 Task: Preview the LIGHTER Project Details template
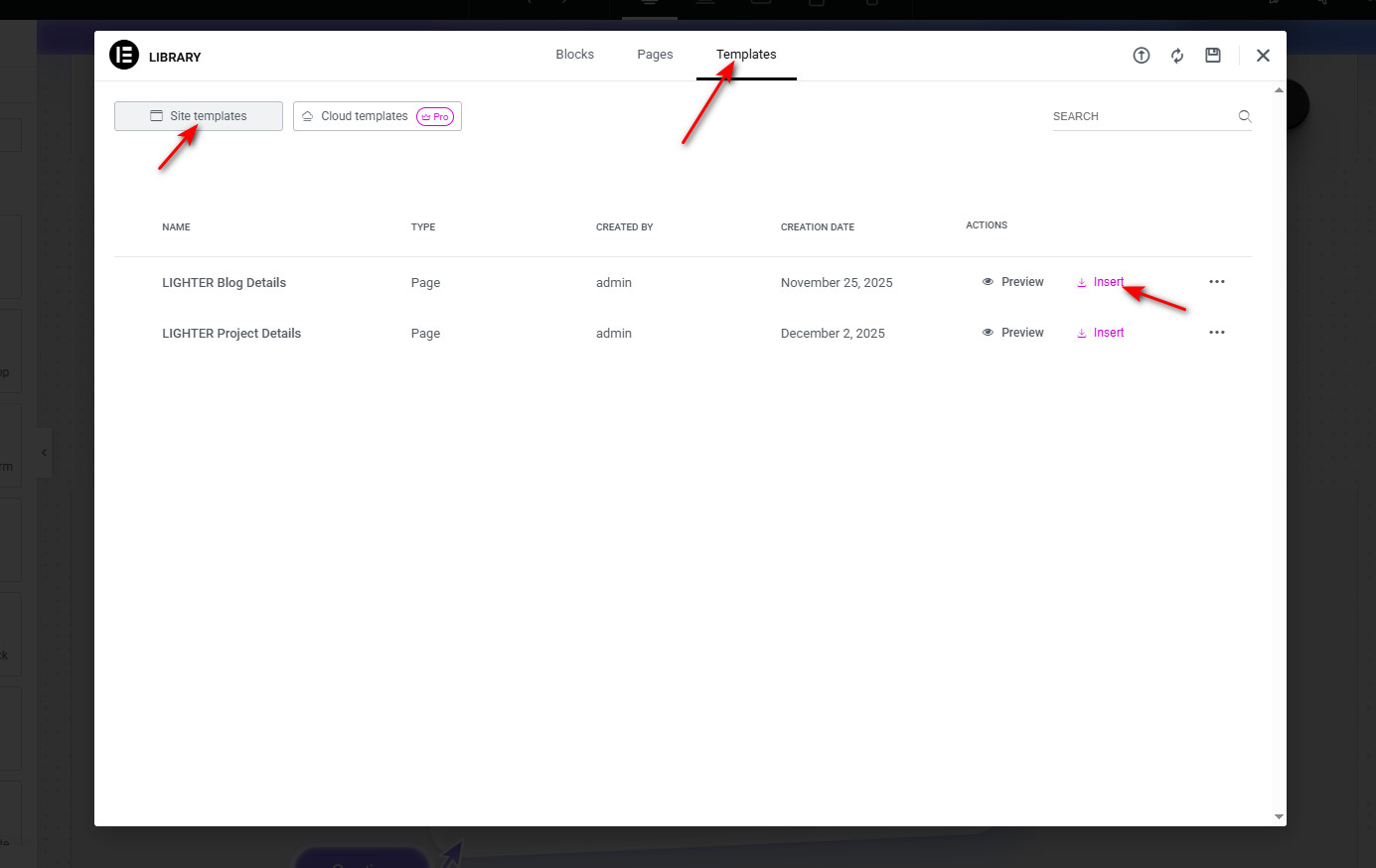point(1013,333)
